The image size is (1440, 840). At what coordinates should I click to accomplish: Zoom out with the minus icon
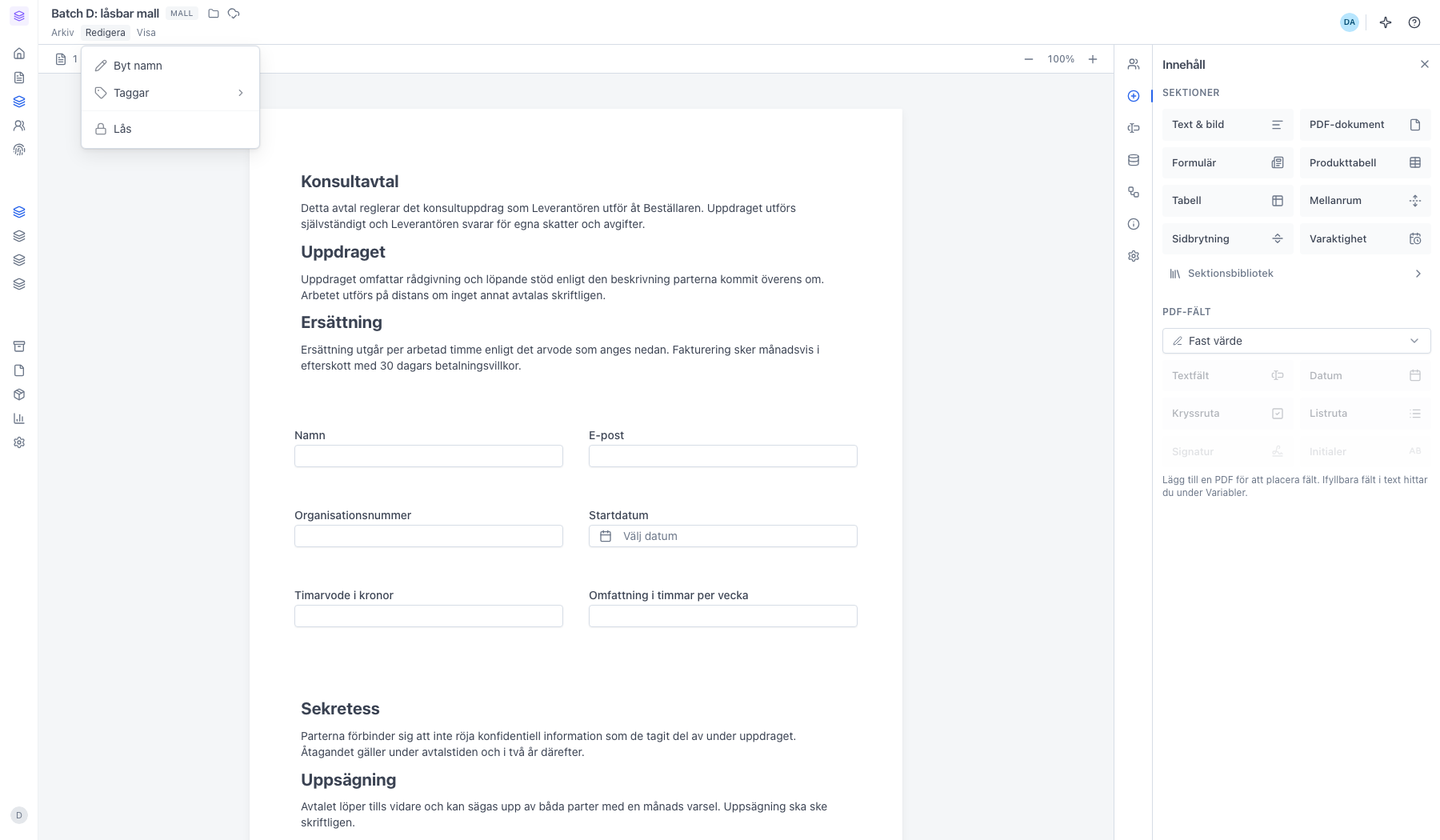pyautogui.click(x=1029, y=59)
